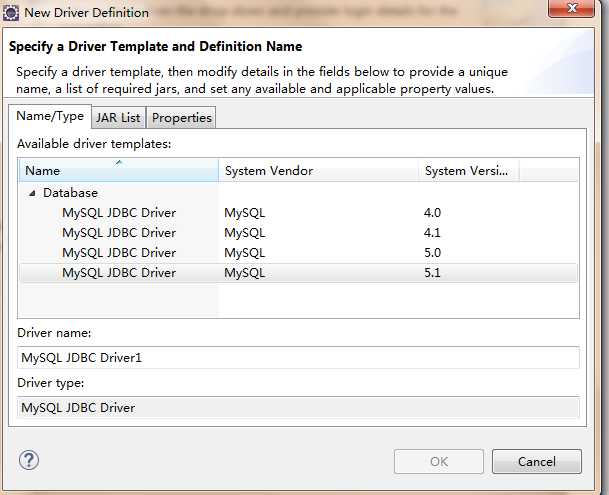Viewport: 609px width, 495px height.
Task: Sort by the System Vendor column header
Action: tap(318, 170)
